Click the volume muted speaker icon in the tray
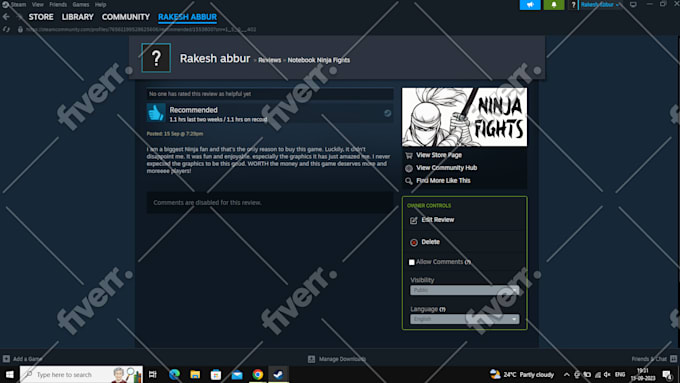This screenshot has height=383, width=680. pos(607,374)
